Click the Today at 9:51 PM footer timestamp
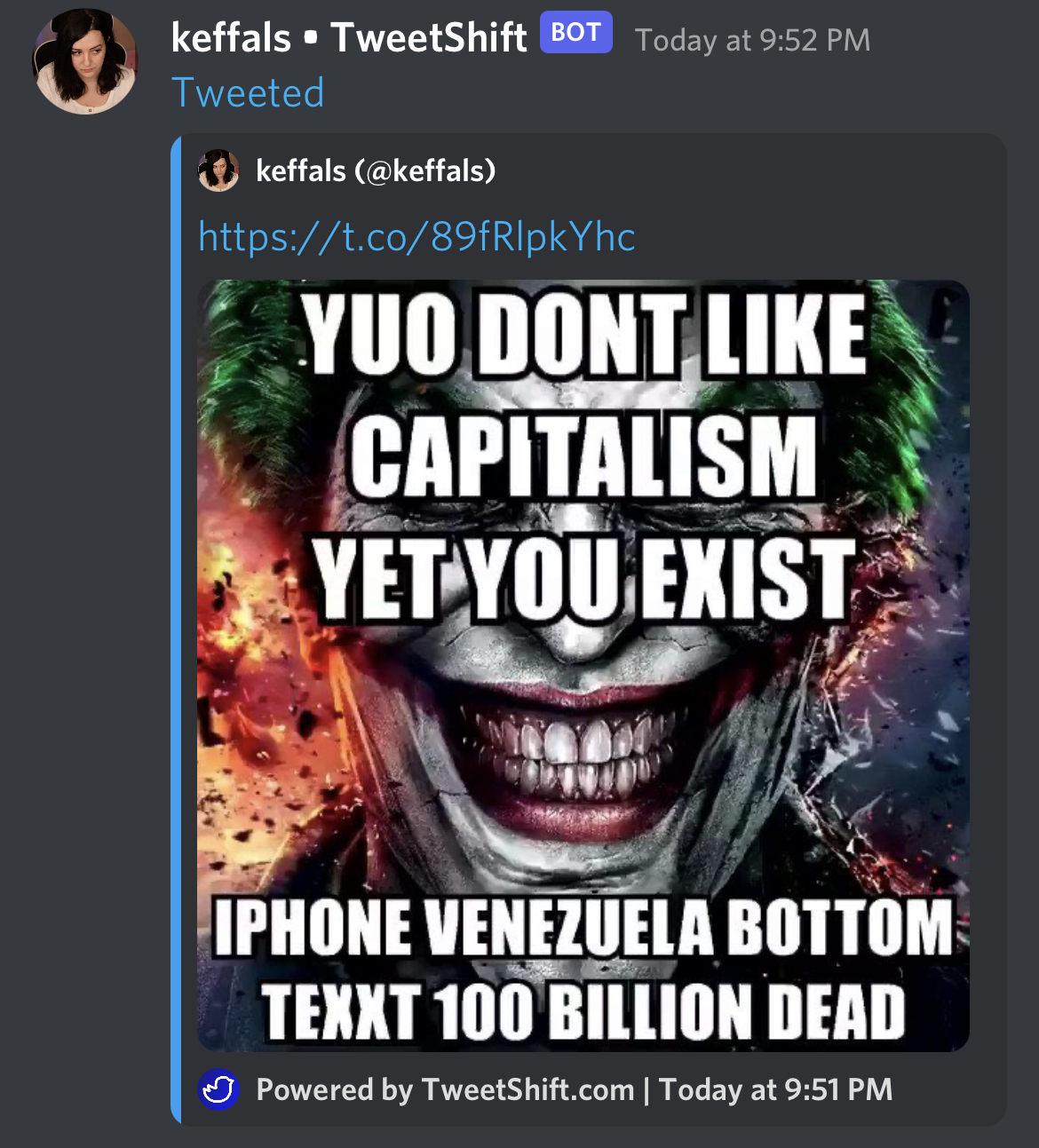 [x=776, y=1089]
